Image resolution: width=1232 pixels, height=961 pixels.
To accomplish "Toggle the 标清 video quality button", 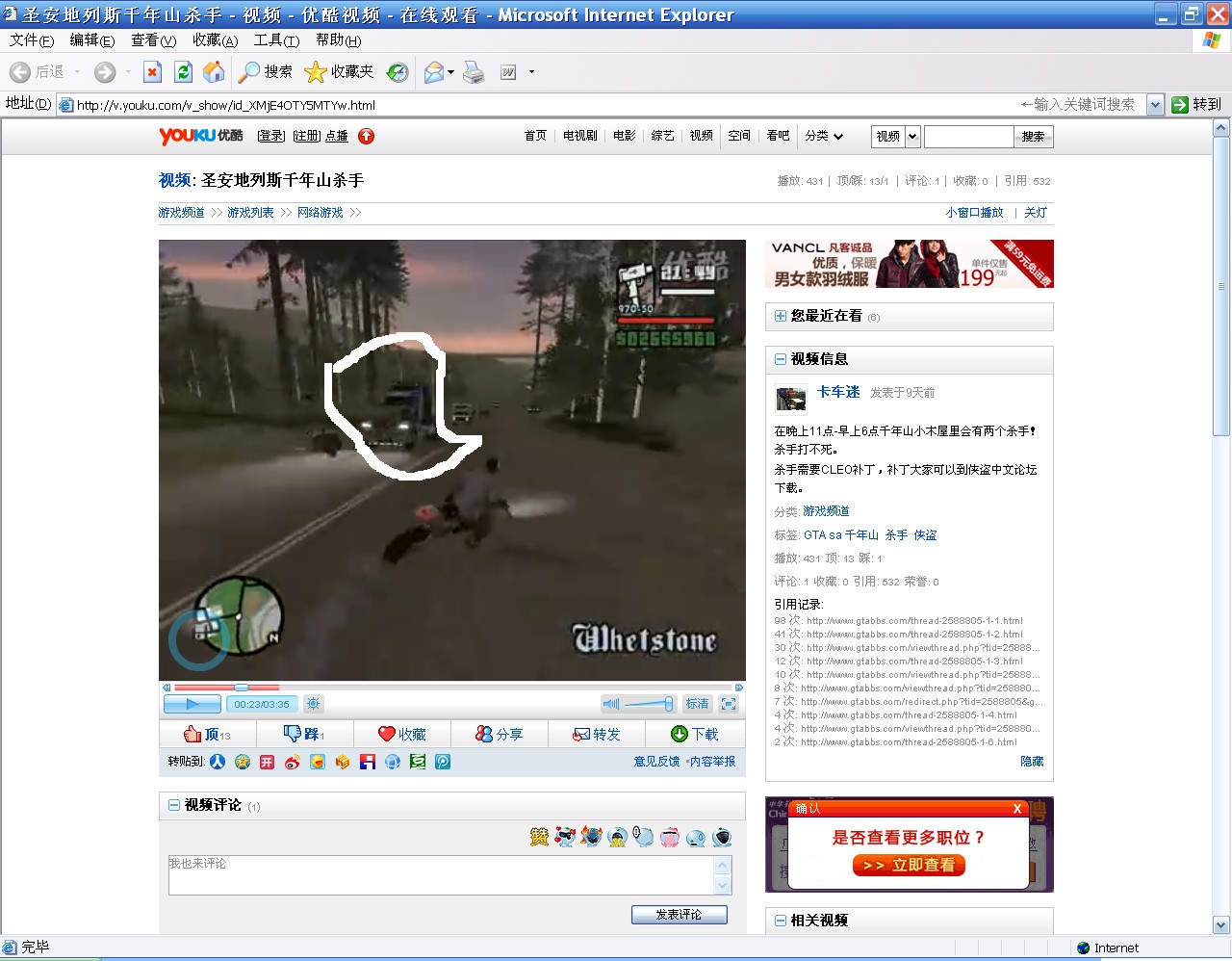I will tap(697, 704).
